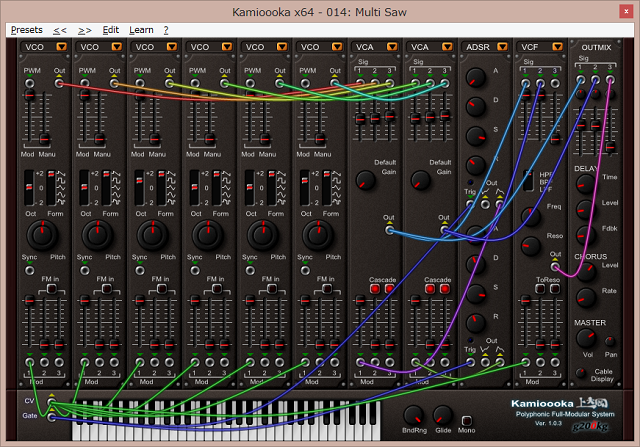Click the first VCO Out jack
The image size is (640, 447).
pos(58,83)
